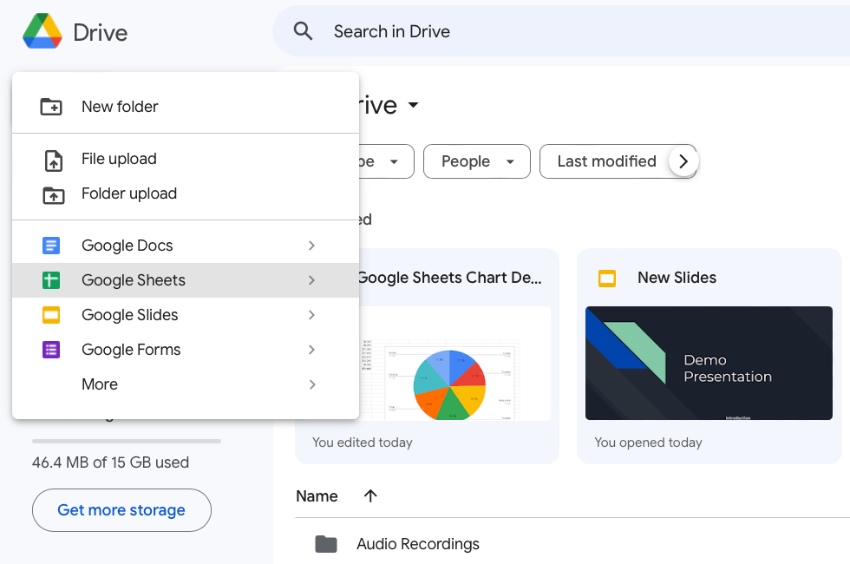Image resolution: width=850 pixels, height=564 pixels.
Task: Select Google Slides in the New menu
Action: 185,315
